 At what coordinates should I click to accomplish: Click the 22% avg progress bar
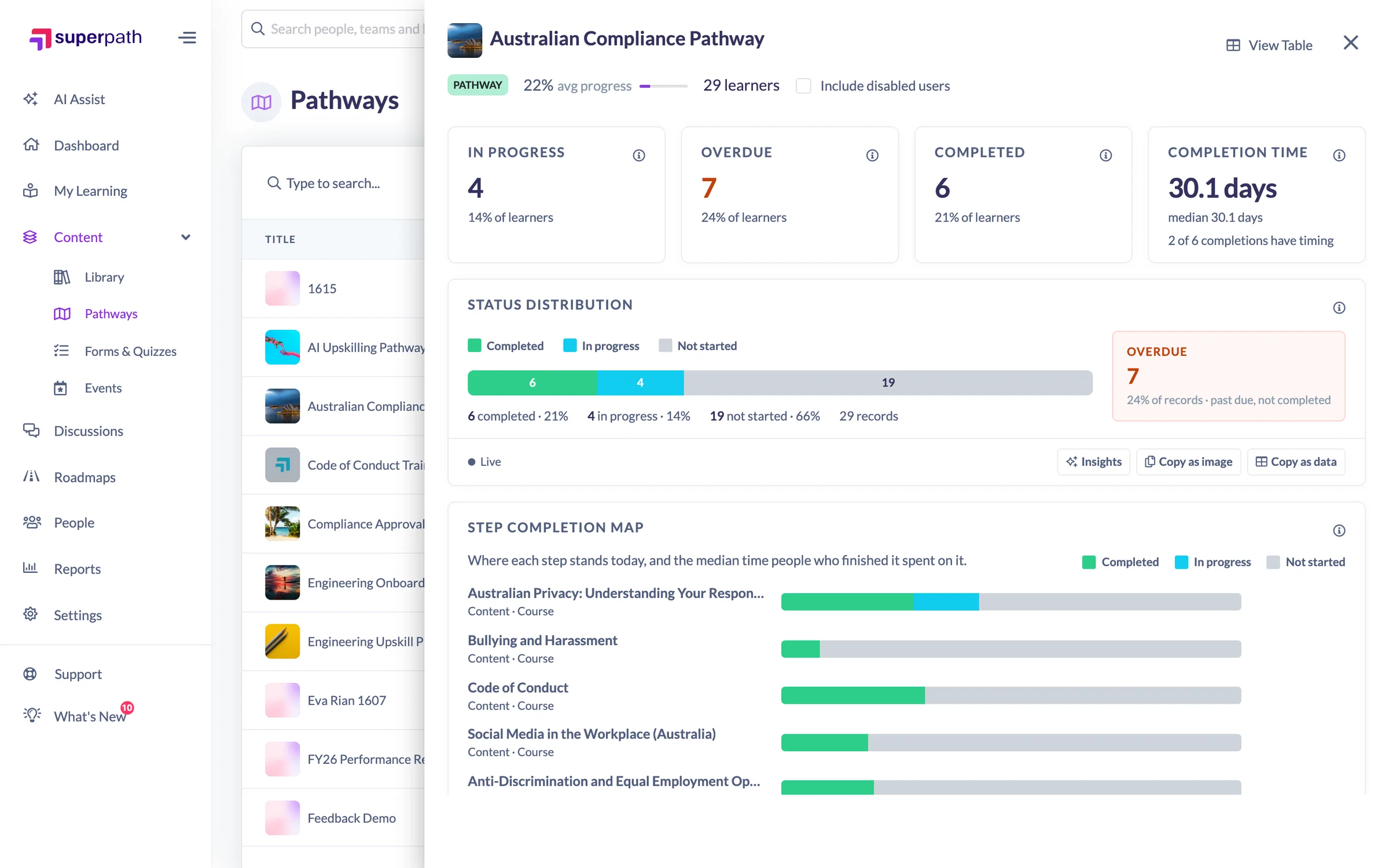click(663, 86)
